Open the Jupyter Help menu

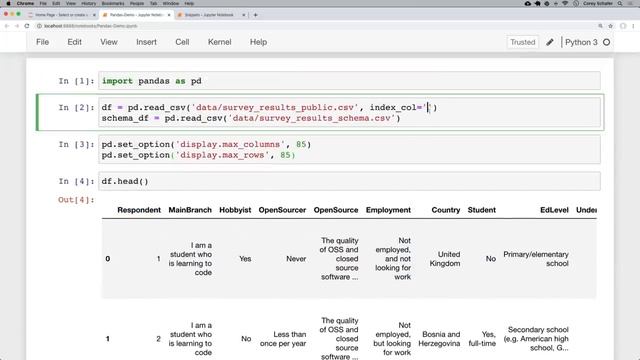258,42
